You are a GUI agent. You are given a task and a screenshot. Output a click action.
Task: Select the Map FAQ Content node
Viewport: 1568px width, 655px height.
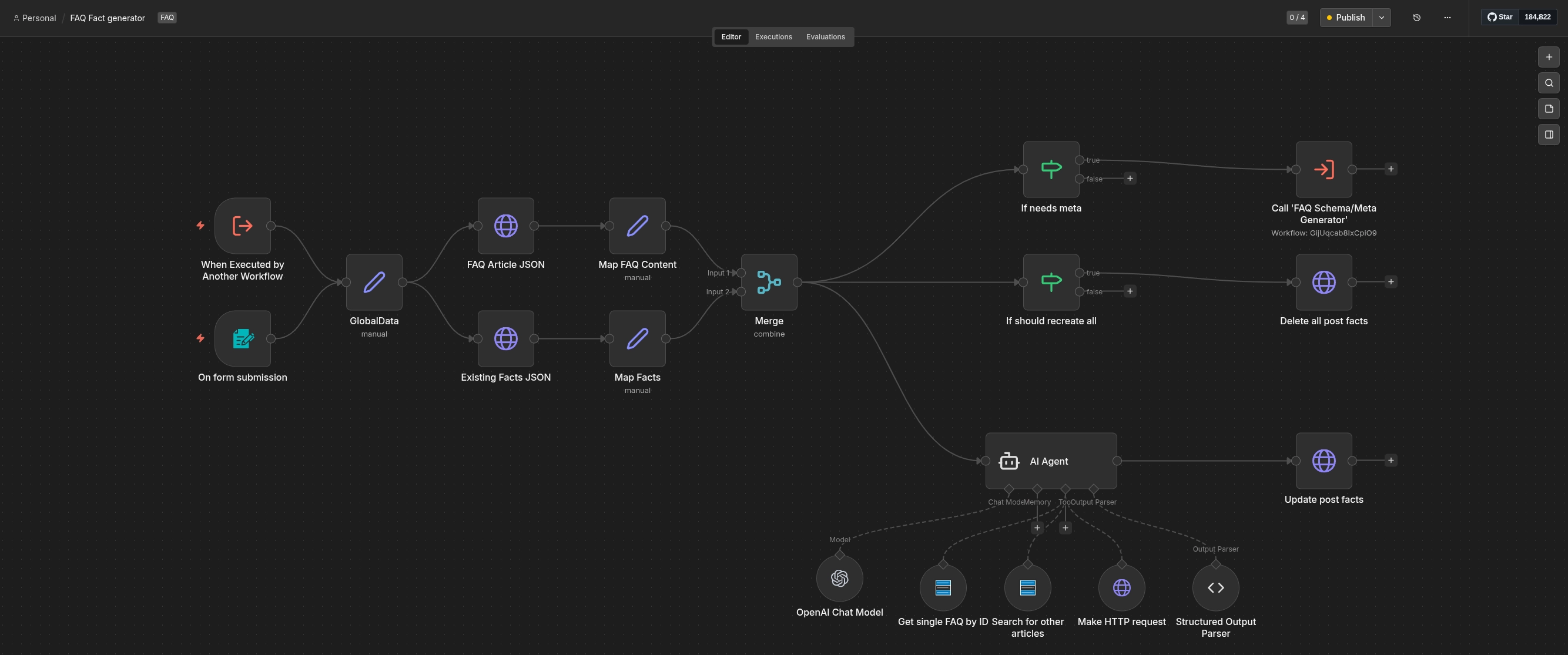click(637, 226)
